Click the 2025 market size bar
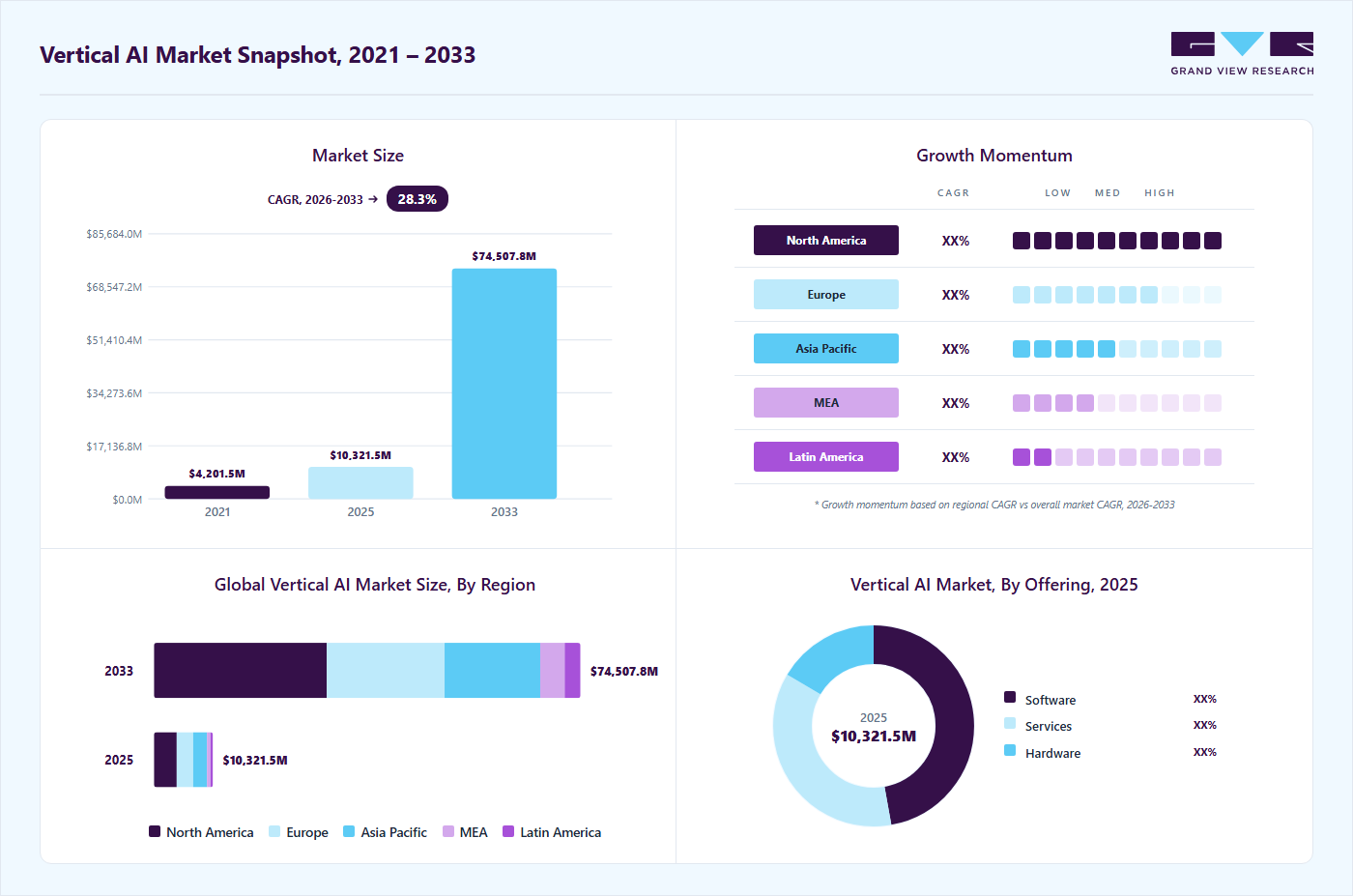This screenshot has width=1353, height=896. coord(360,482)
